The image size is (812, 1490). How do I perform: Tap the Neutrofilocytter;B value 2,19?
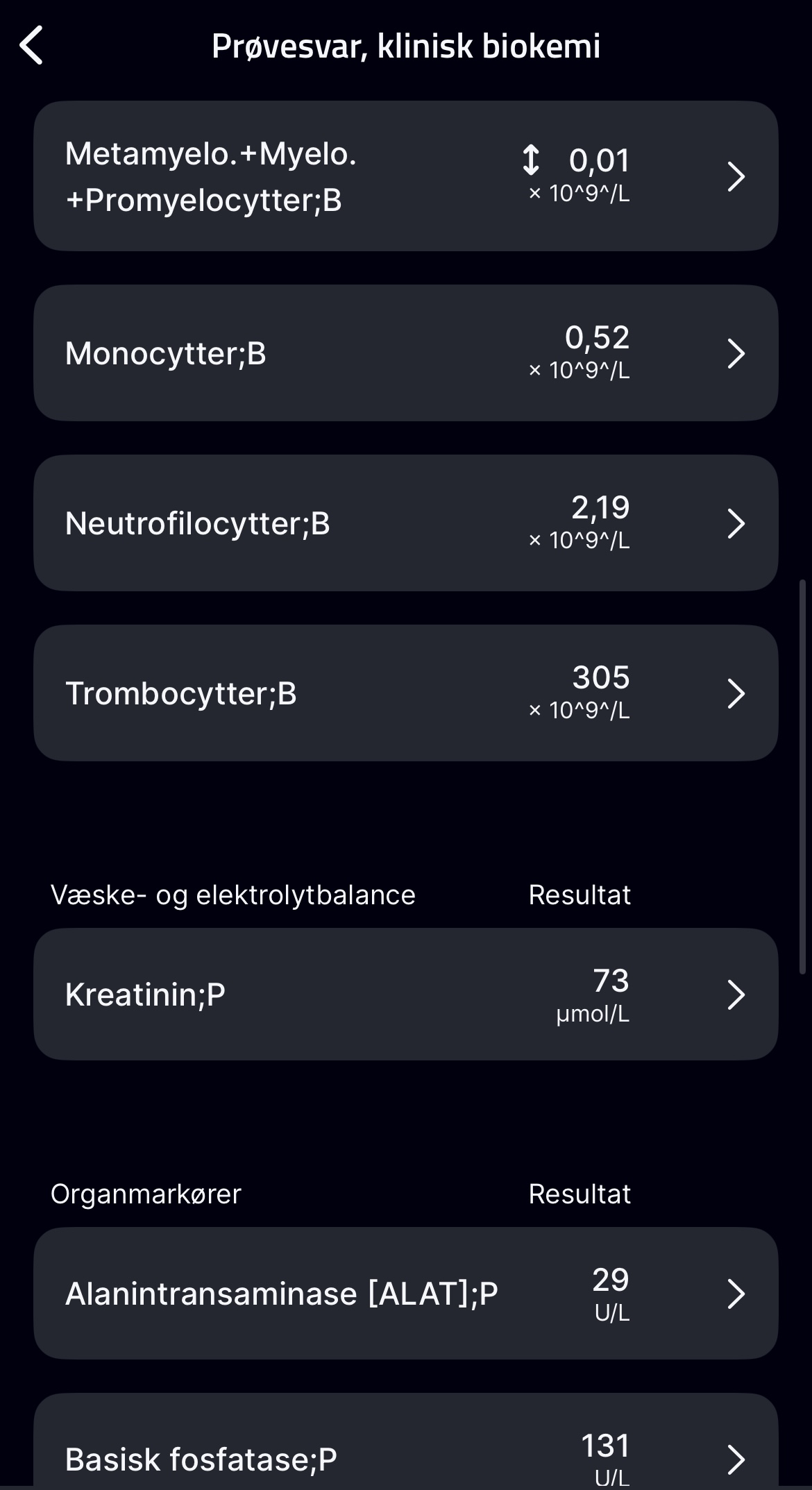600,507
